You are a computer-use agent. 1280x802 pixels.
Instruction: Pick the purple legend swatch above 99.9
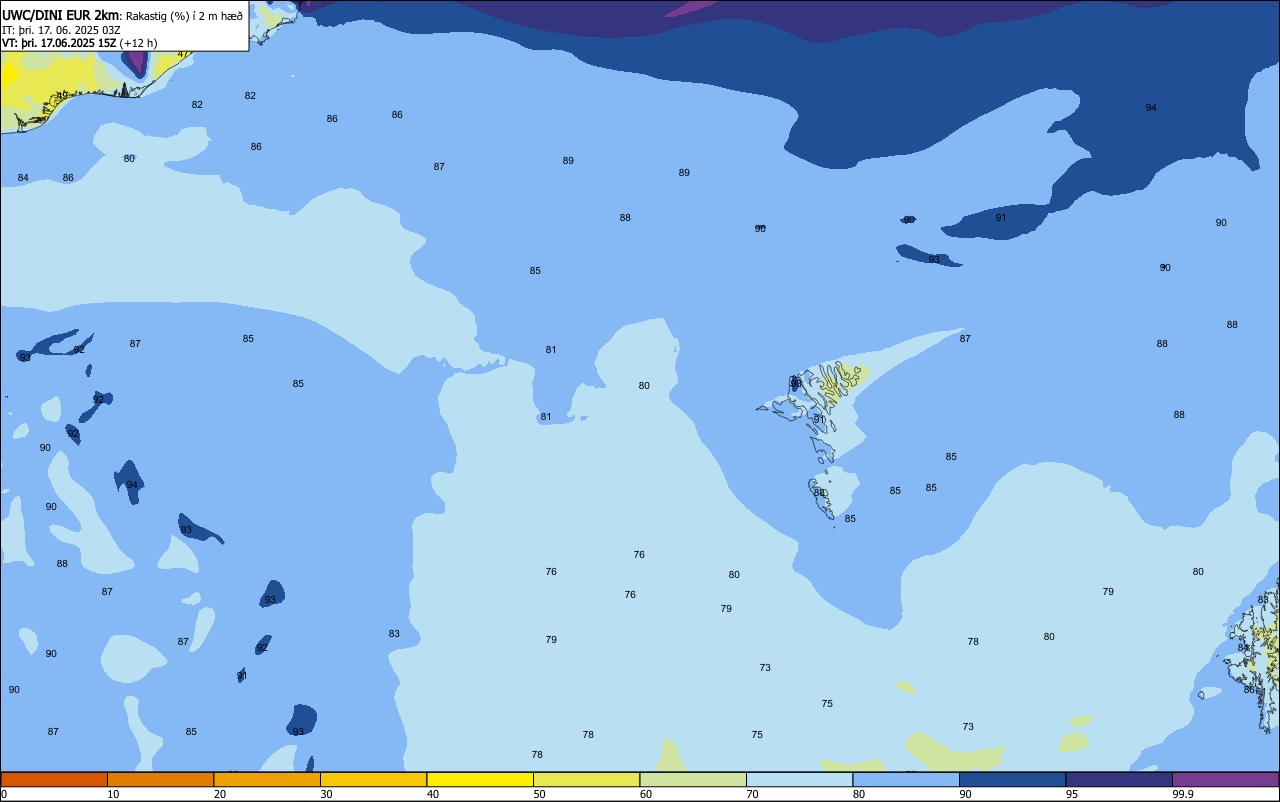(1225, 779)
